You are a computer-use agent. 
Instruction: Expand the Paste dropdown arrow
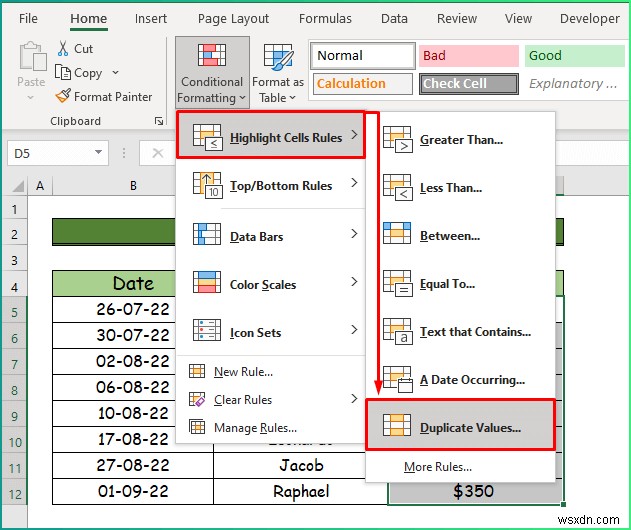pos(31,98)
